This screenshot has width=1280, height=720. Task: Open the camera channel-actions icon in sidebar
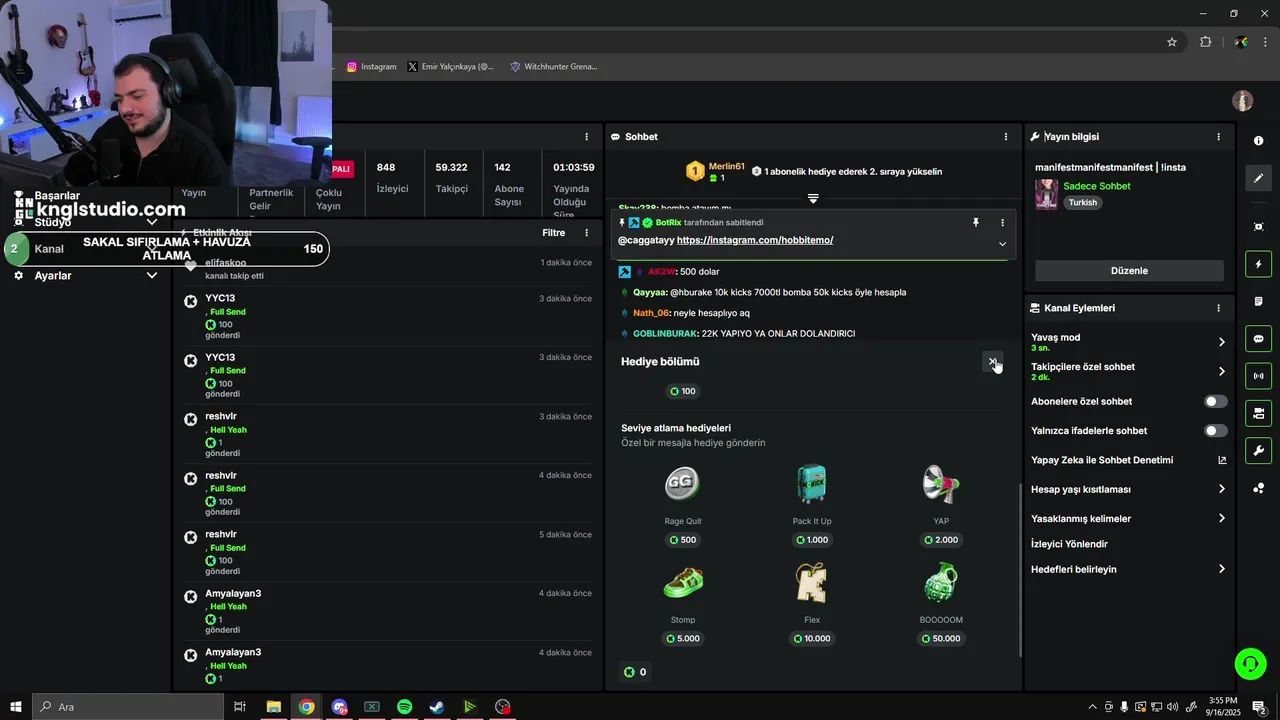(x=1258, y=413)
